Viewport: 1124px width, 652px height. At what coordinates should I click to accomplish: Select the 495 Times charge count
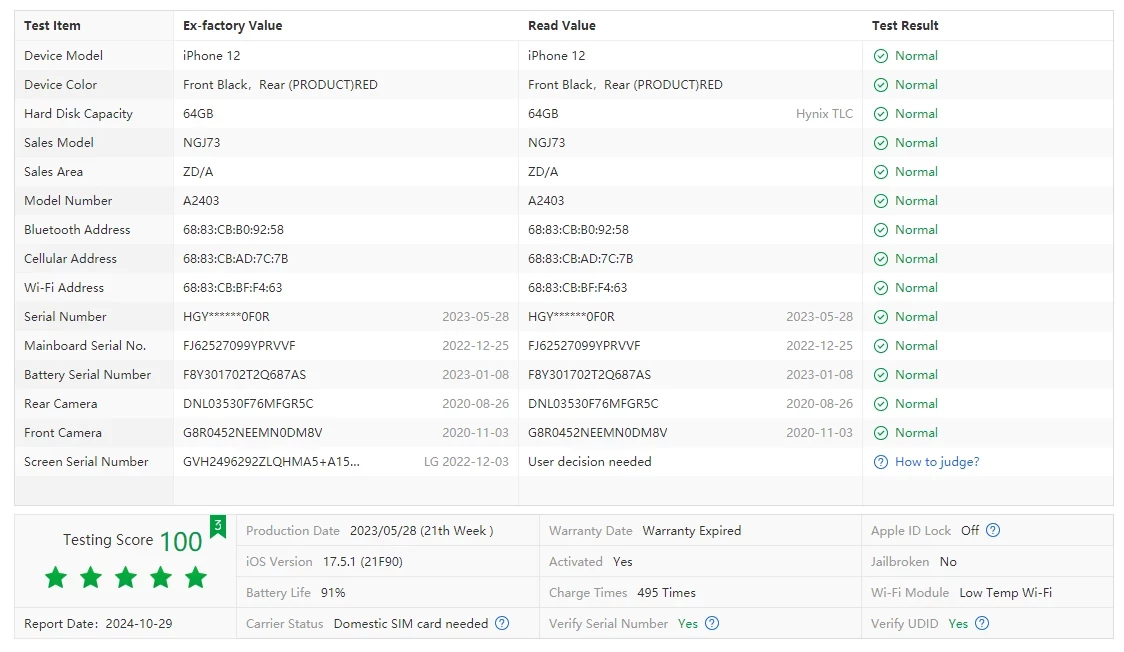point(667,593)
